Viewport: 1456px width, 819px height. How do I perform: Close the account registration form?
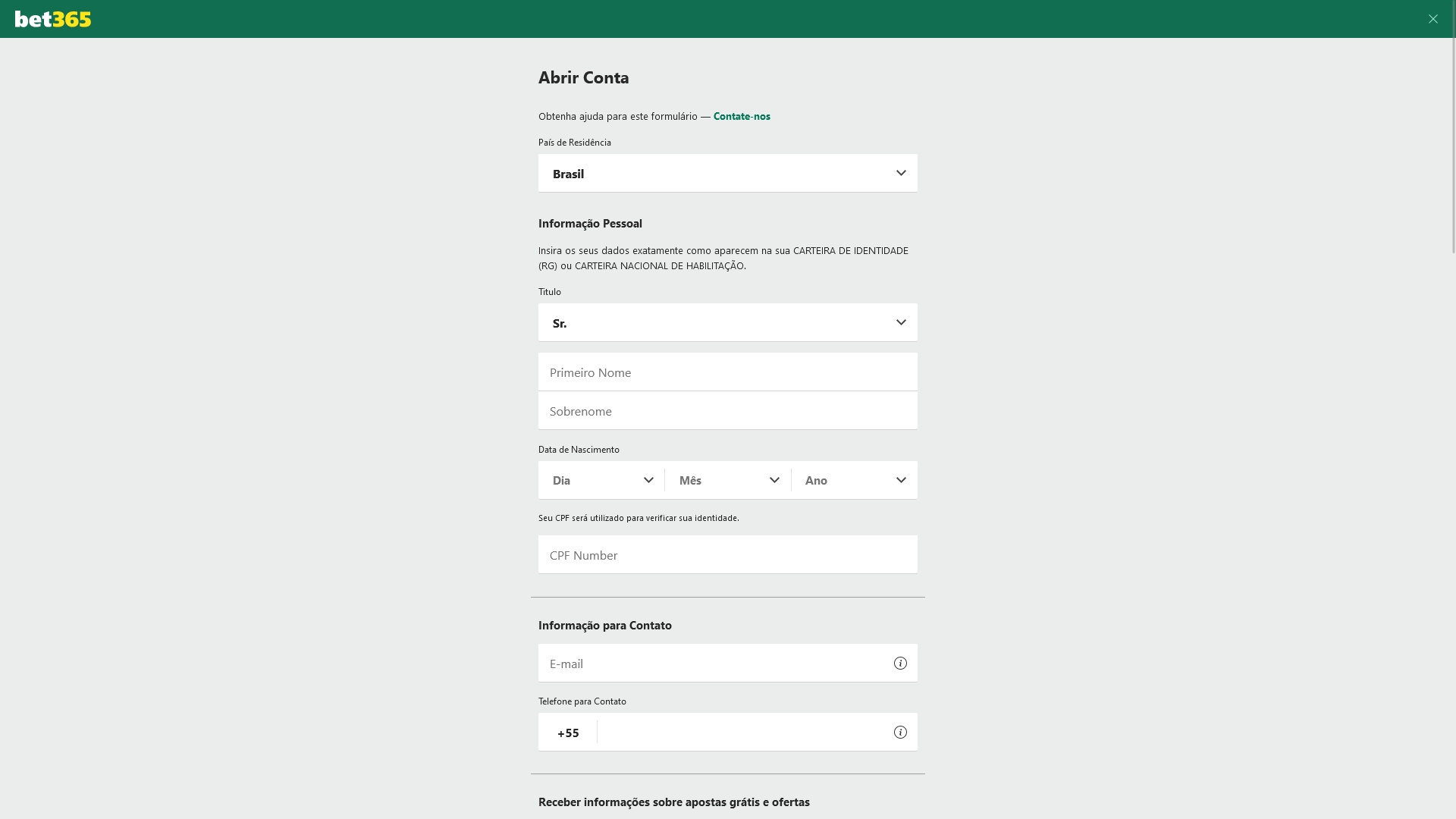pyautogui.click(x=1432, y=19)
